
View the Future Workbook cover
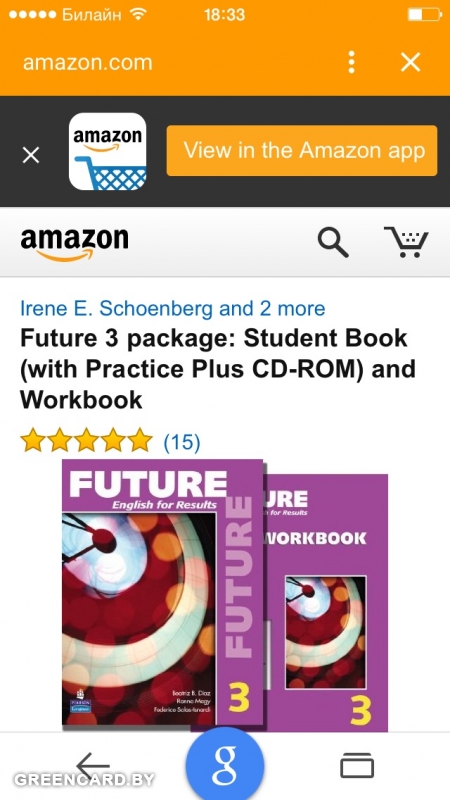pos(326,602)
